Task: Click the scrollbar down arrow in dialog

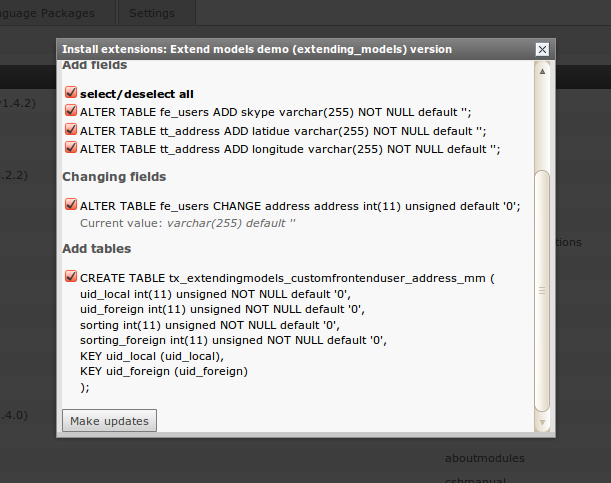Action: [x=542, y=425]
